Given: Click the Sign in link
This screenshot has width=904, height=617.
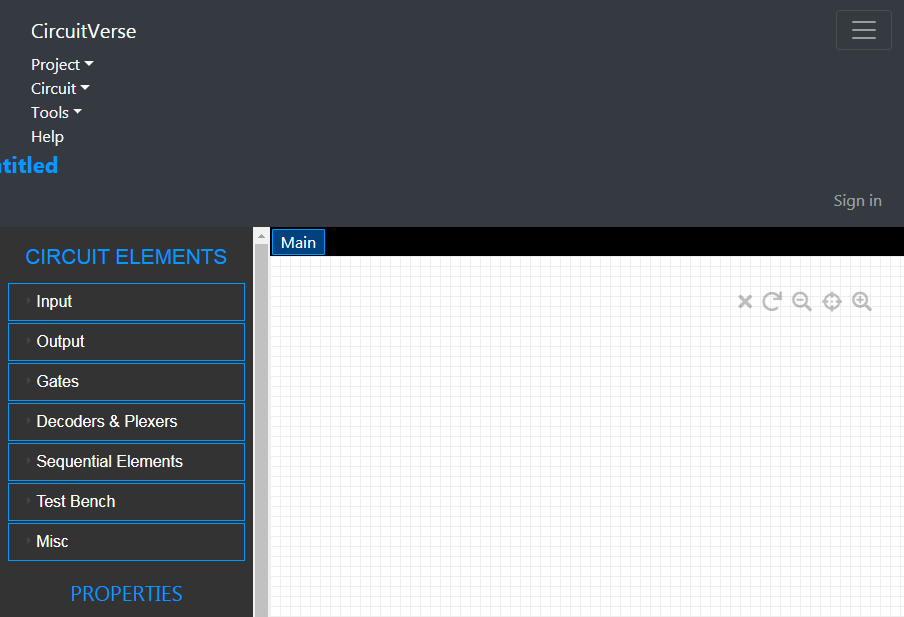Looking at the screenshot, I should pos(857,200).
